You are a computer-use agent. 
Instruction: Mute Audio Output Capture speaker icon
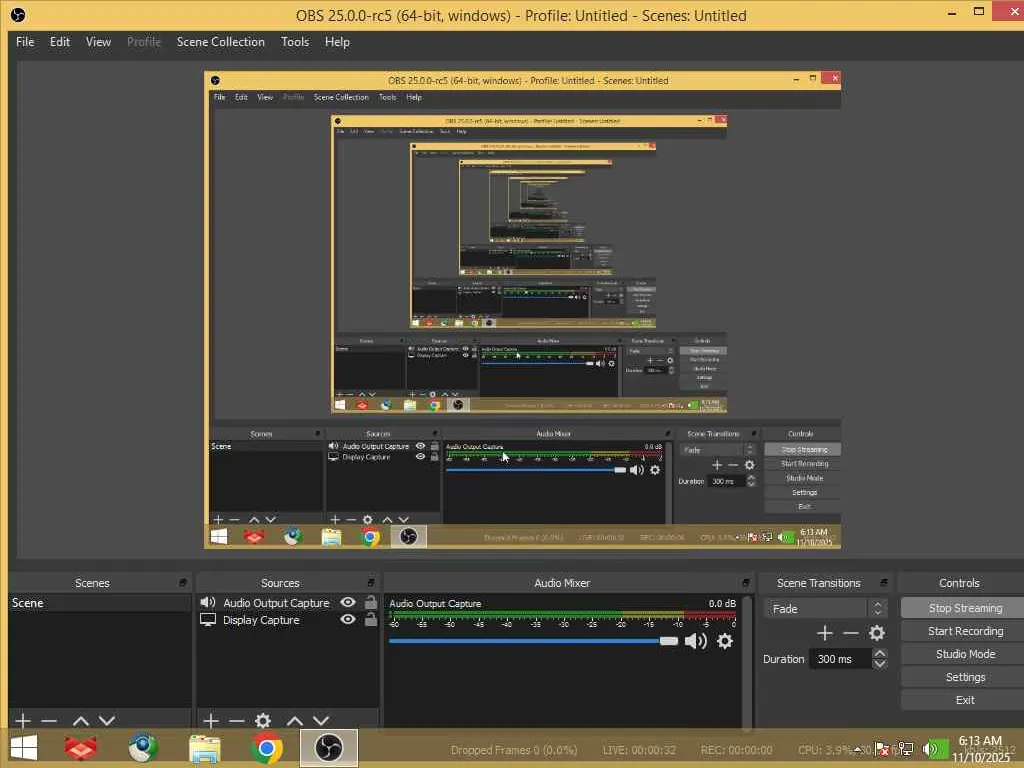pyautogui.click(x=696, y=641)
